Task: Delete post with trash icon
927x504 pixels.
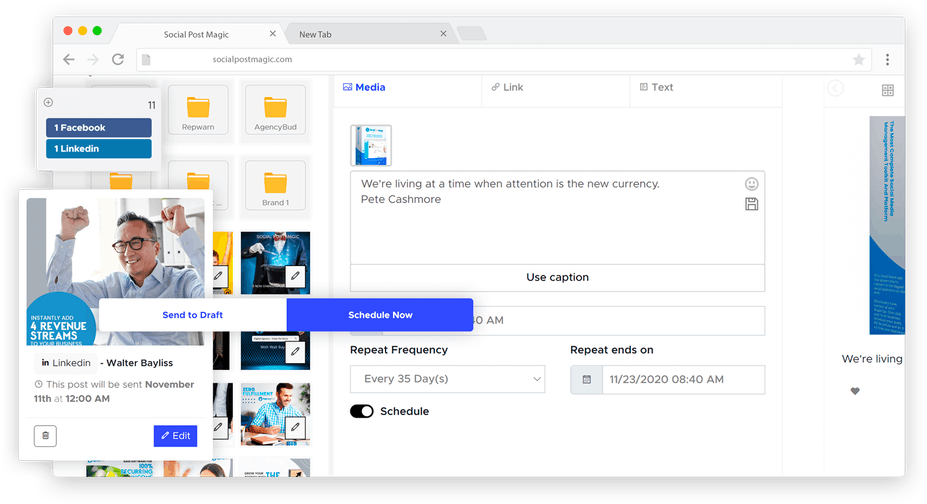Action: 46,436
